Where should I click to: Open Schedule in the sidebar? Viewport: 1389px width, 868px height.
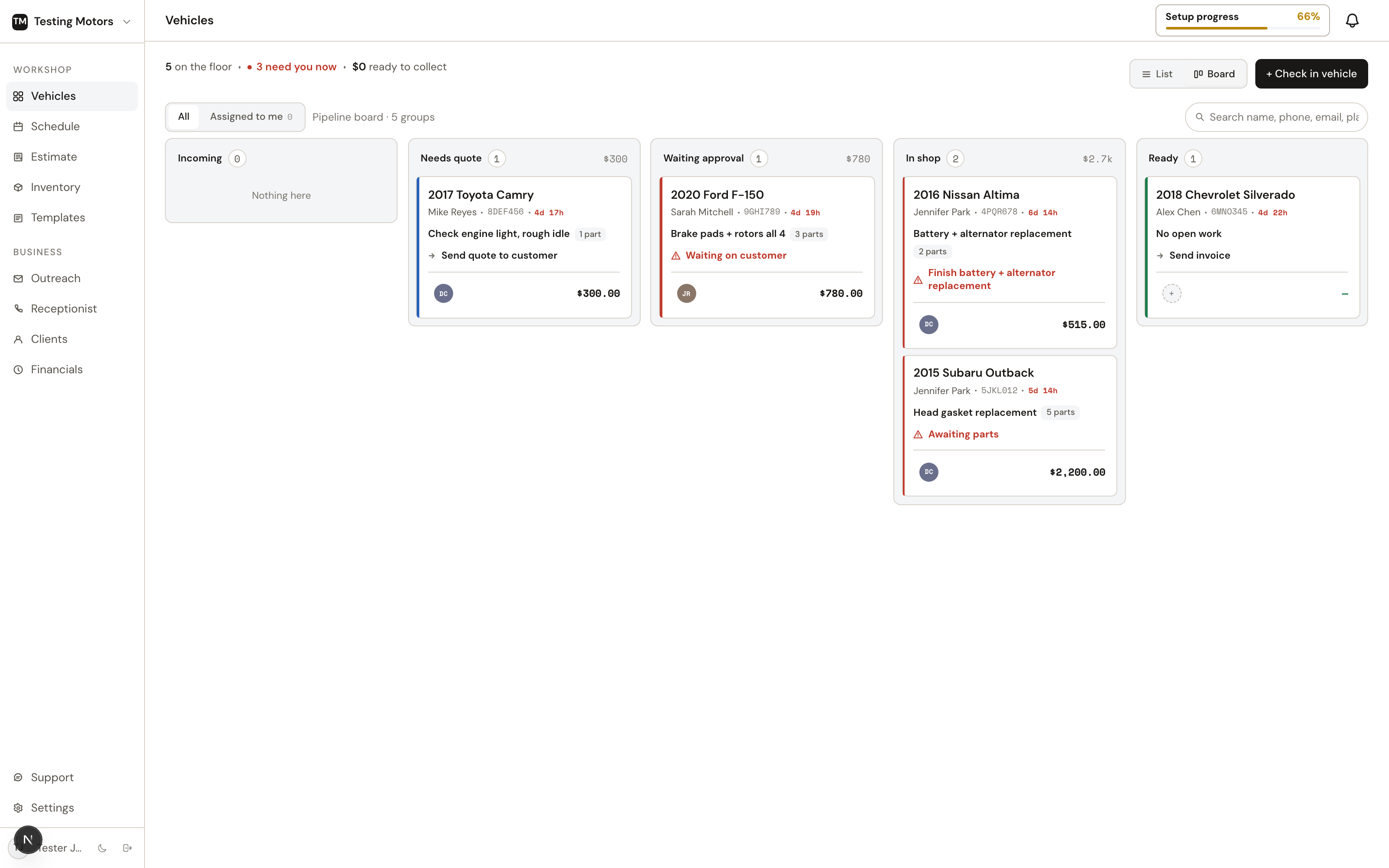click(72, 126)
